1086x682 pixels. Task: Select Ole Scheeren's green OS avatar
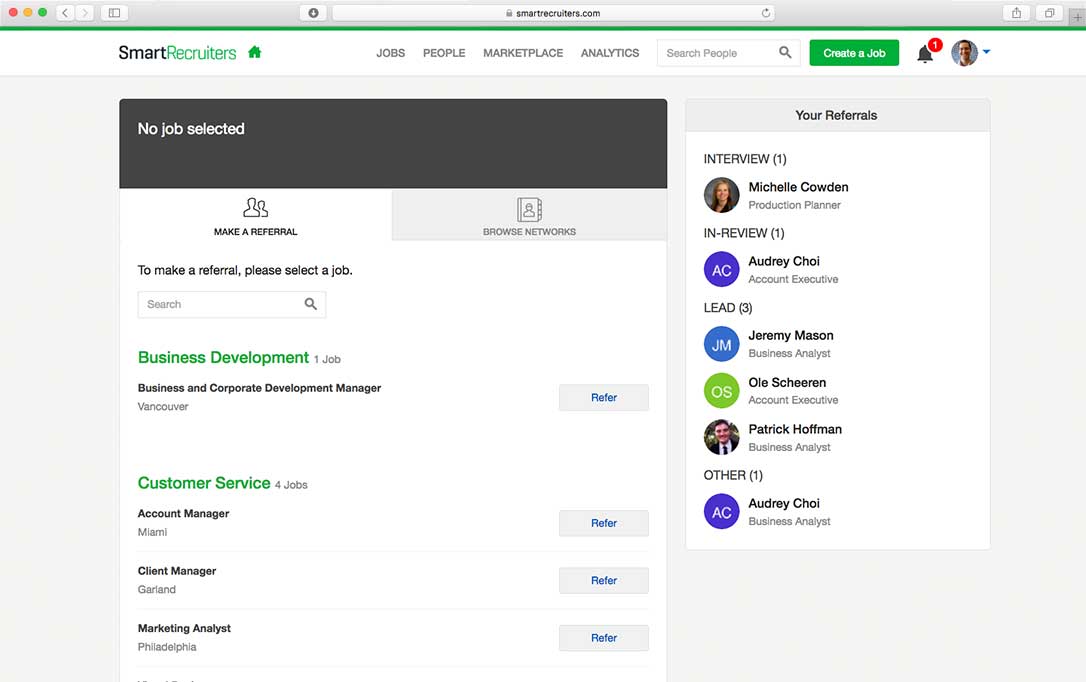pyautogui.click(x=721, y=391)
